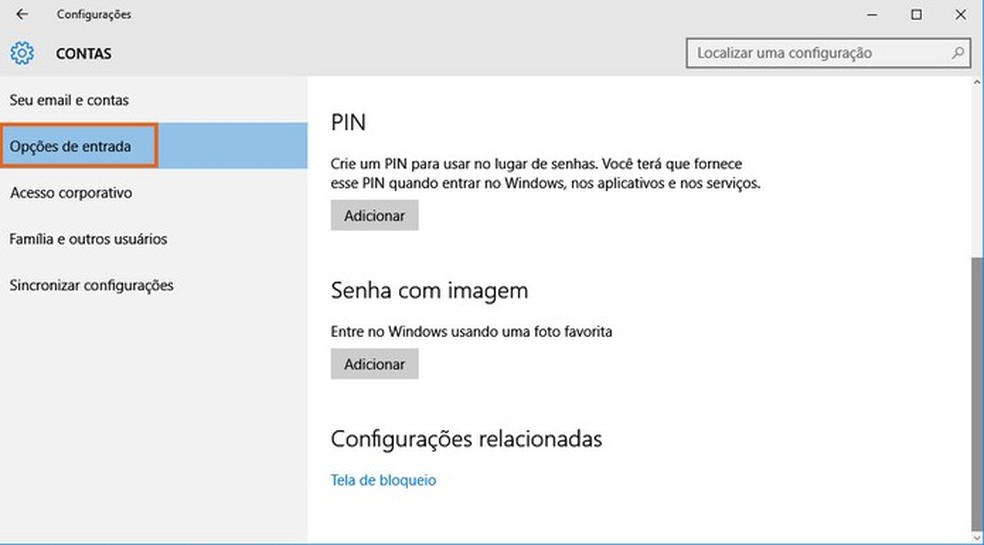Close the Configurações window
Image resolution: width=984 pixels, height=545 pixels.
point(960,15)
